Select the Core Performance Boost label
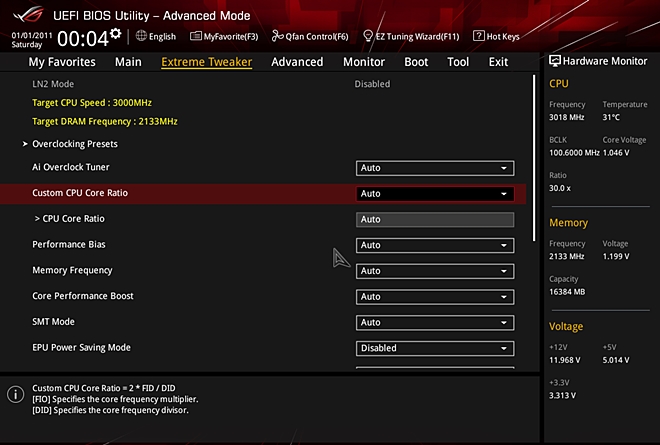 pos(83,296)
